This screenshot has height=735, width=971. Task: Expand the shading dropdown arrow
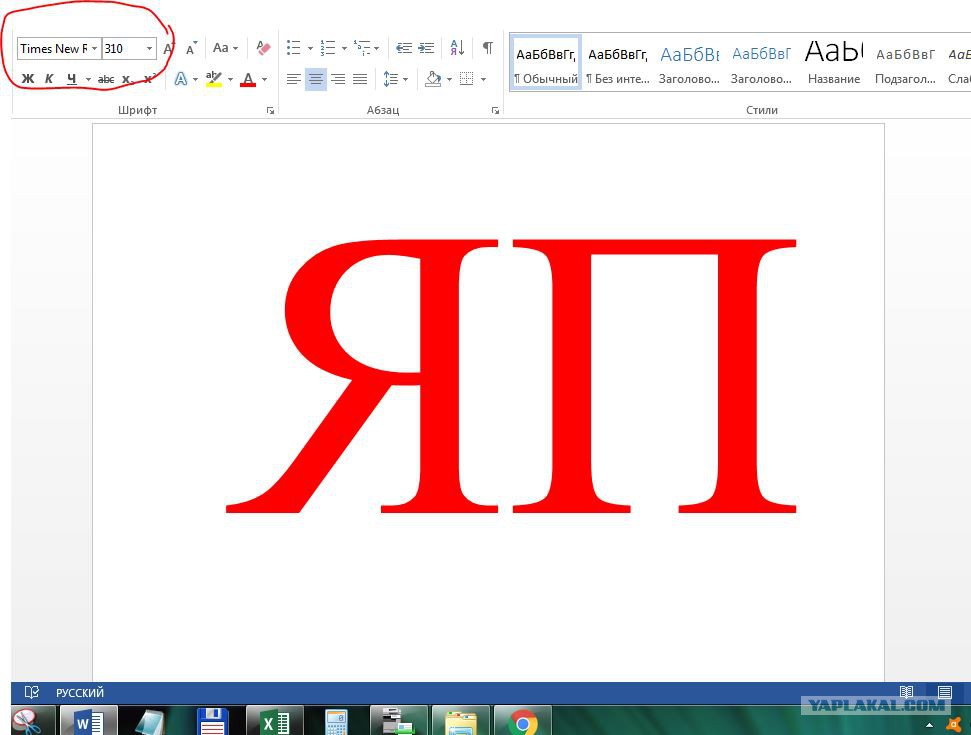point(449,79)
